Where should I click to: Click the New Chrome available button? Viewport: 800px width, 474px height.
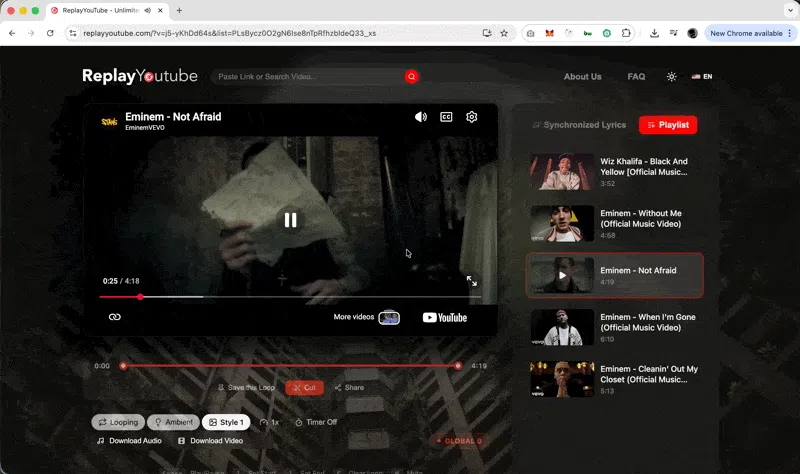tap(751, 33)
